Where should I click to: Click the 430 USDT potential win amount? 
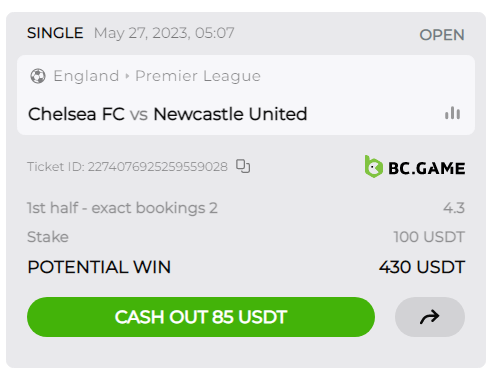pos(422,267)
